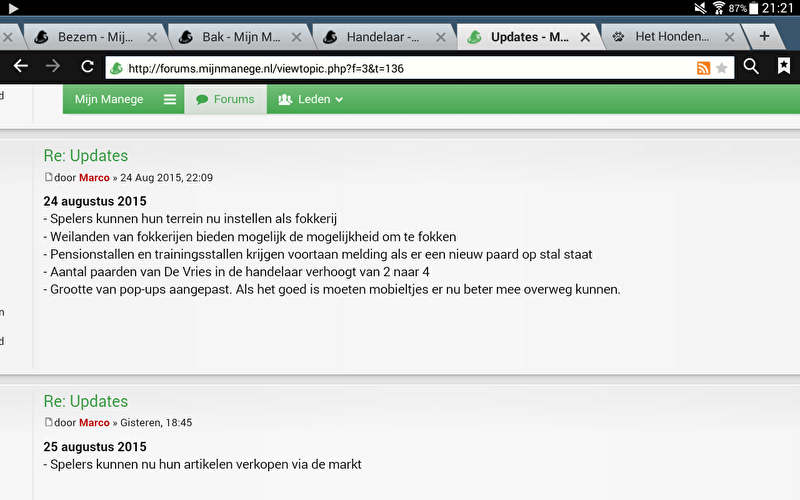The height and width of the screenshot is (500, 800).
Task: Click the browser forward arrow
Action: click(x=53, y=66)
